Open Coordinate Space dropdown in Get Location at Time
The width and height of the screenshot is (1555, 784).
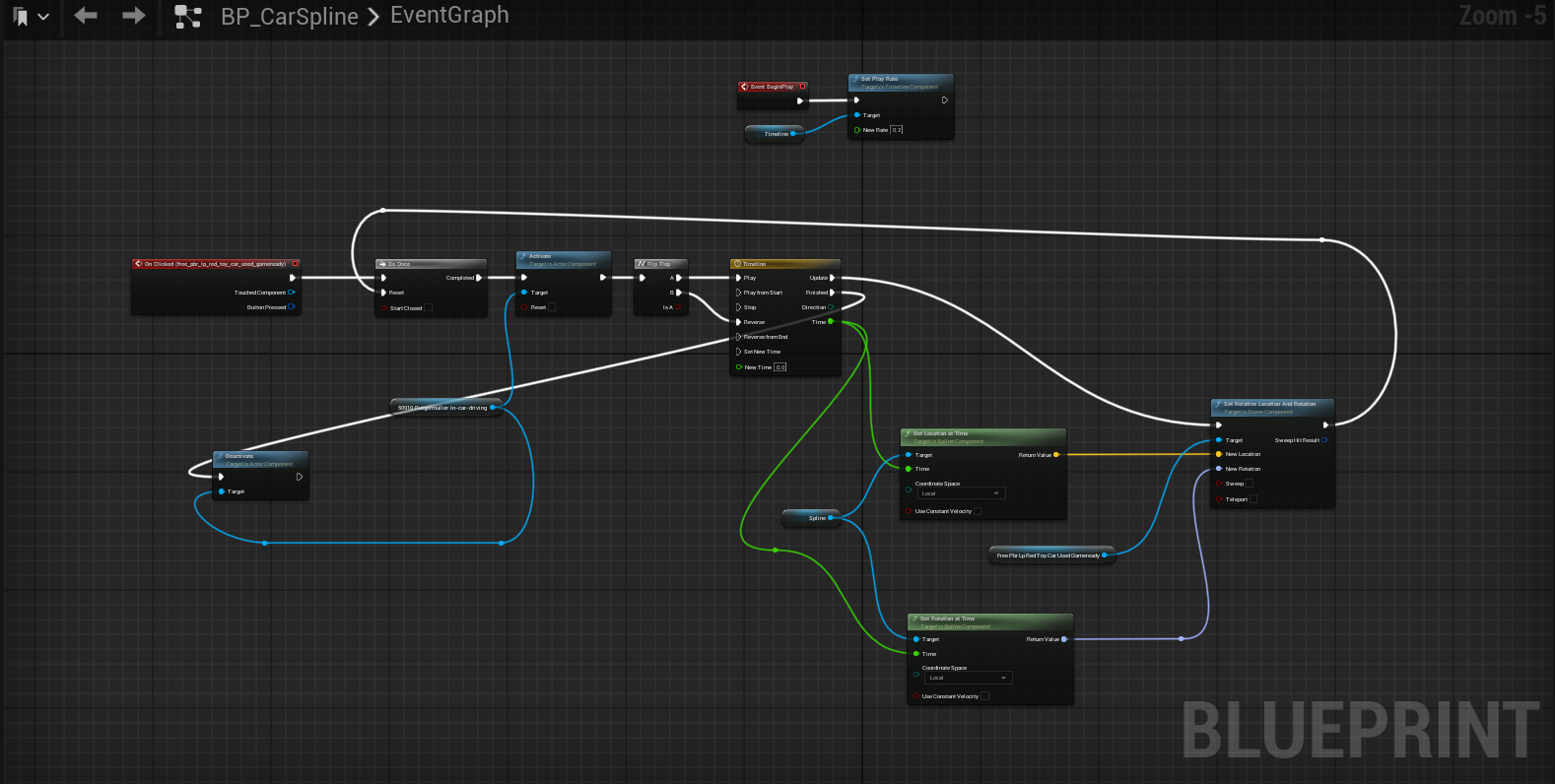tap(960, 493)
